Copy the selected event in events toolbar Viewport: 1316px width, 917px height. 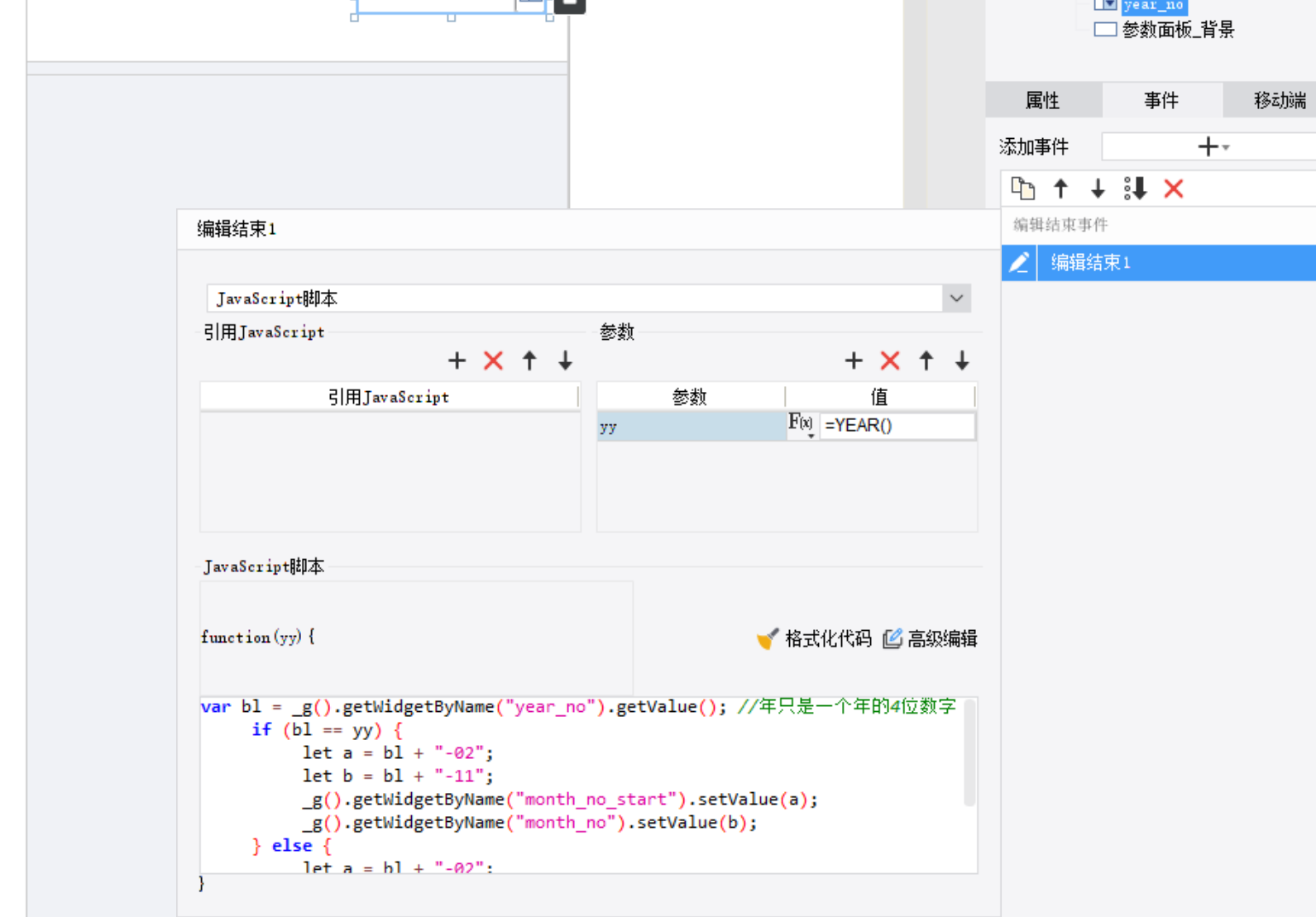coord(1023,189)
